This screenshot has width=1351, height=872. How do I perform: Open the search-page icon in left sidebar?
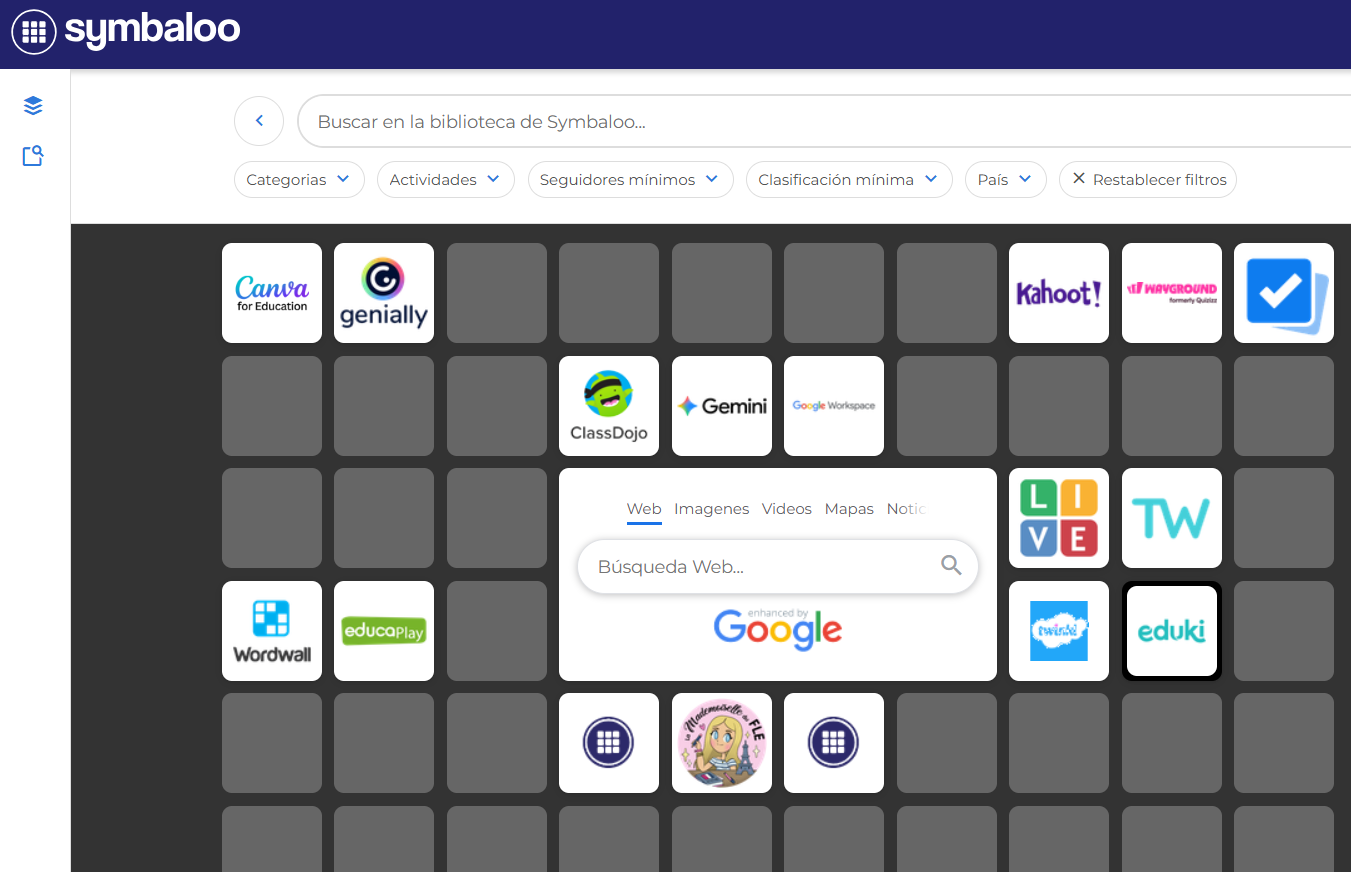33,156
